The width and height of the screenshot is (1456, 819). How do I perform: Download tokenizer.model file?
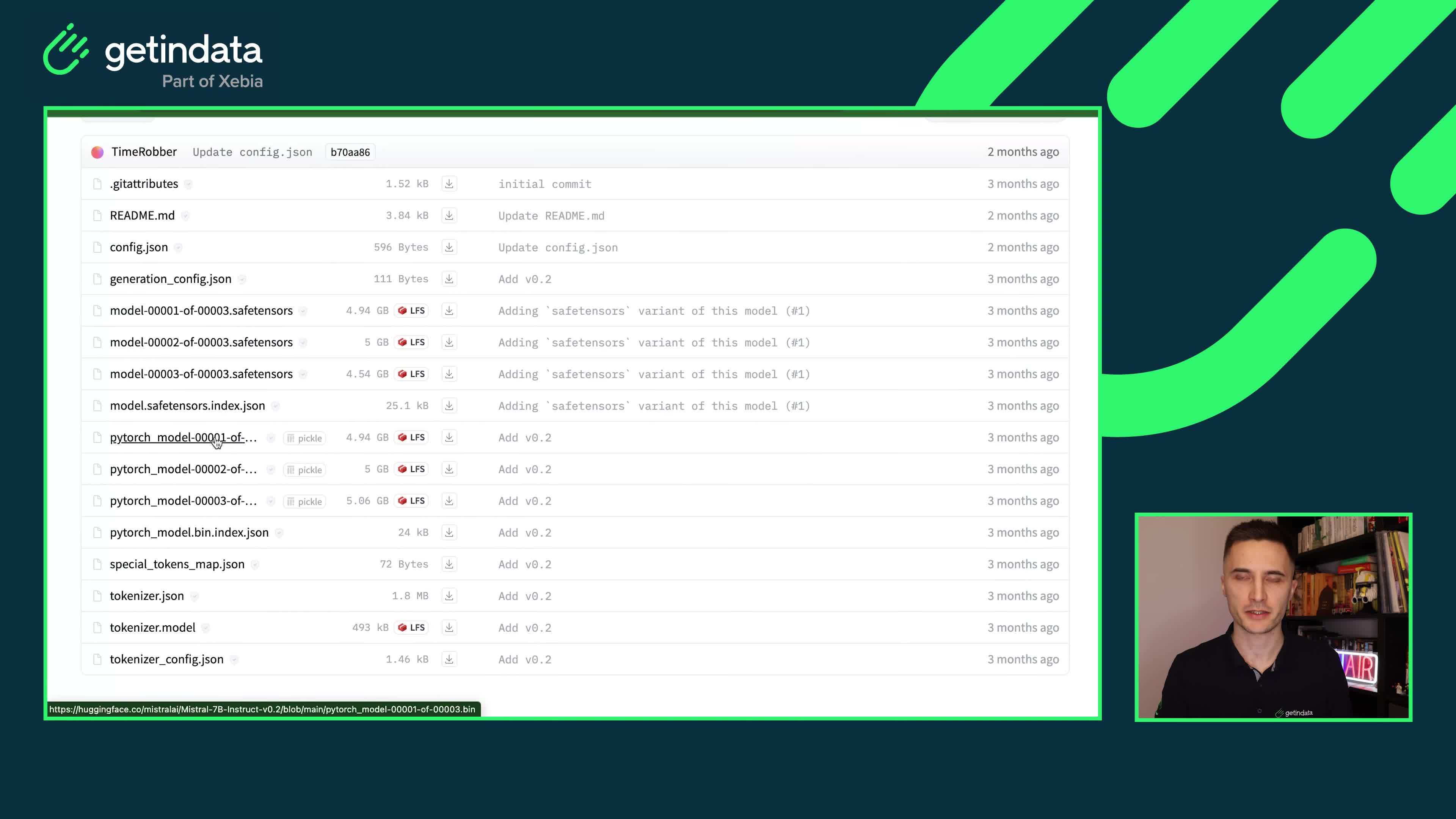pyautogui.click(x=449, y=627)
